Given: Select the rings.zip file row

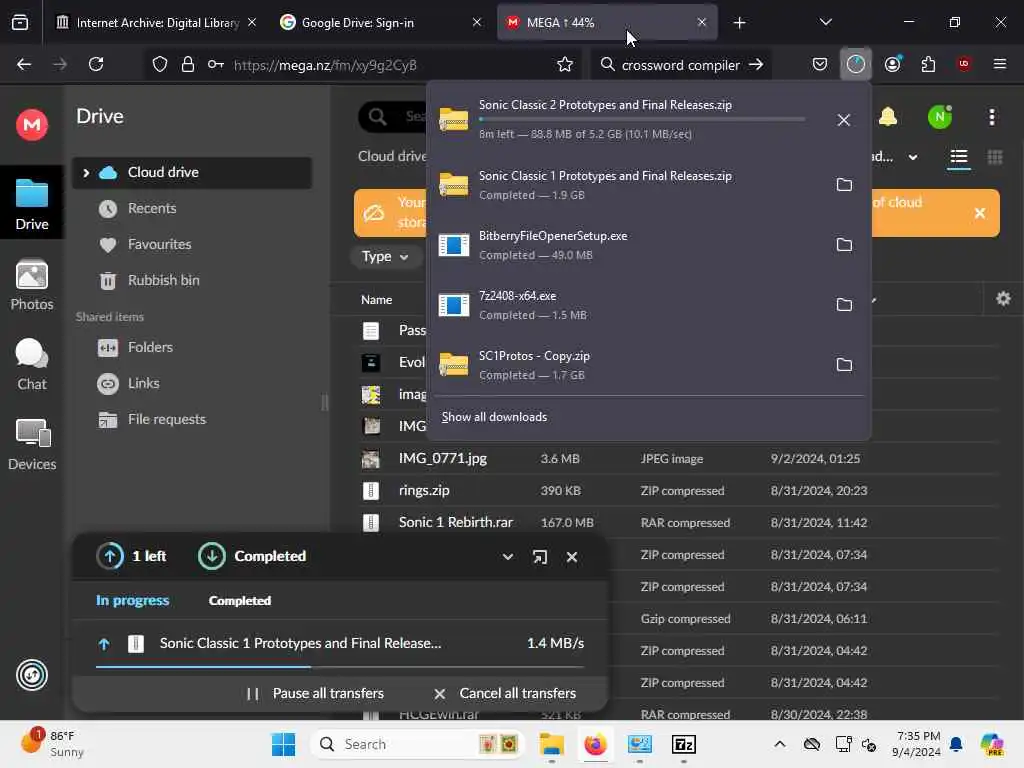Looking at the screenshot, I should pos(679,490).
